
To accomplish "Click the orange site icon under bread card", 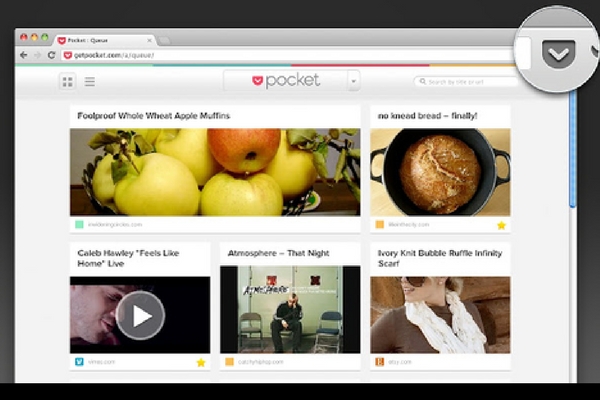I will [380, 224].
